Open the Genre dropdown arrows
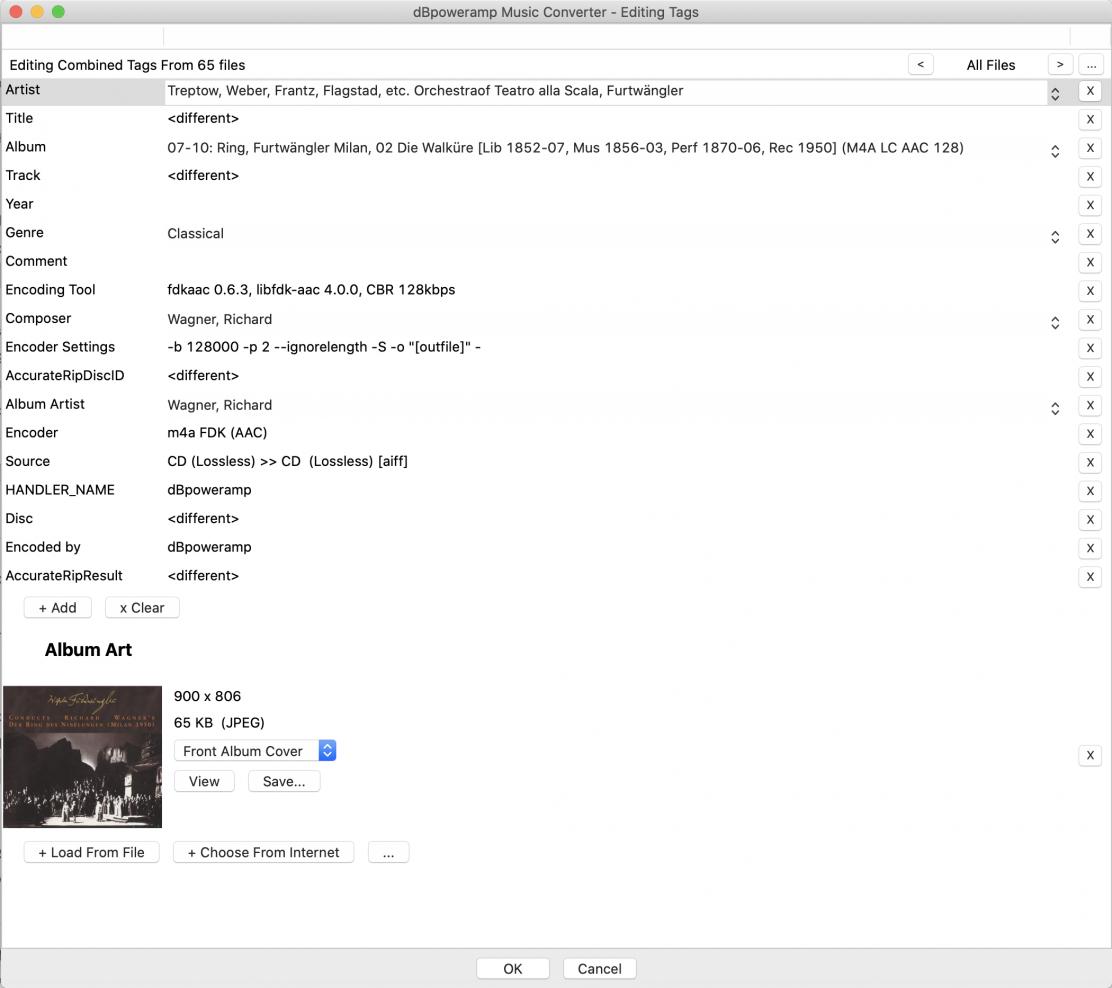This screenshot has height=988, width=1112. coord(1054,236)
